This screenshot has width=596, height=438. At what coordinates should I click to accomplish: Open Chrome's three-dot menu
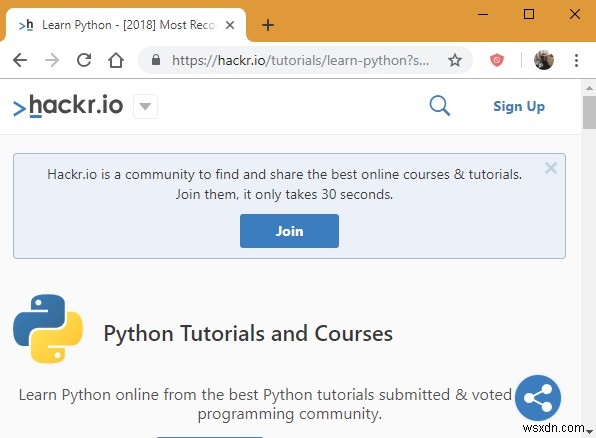pyautogui.click(x=576, y=60)
